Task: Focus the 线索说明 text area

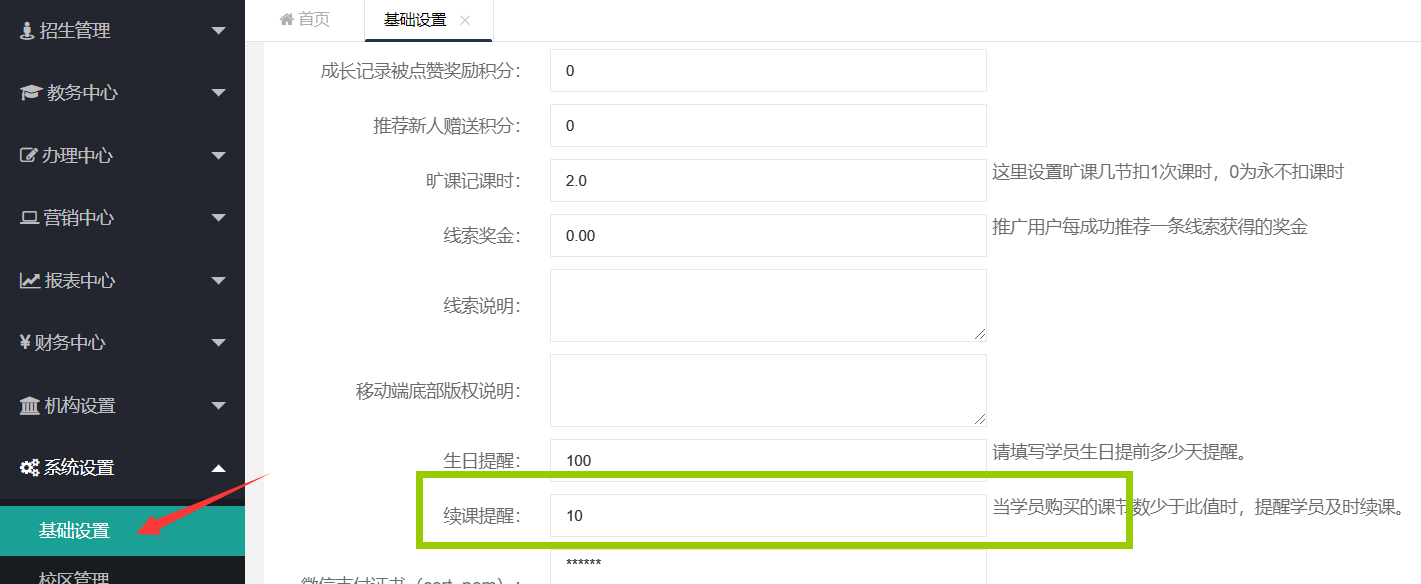Action: click(x=767, y=305)
